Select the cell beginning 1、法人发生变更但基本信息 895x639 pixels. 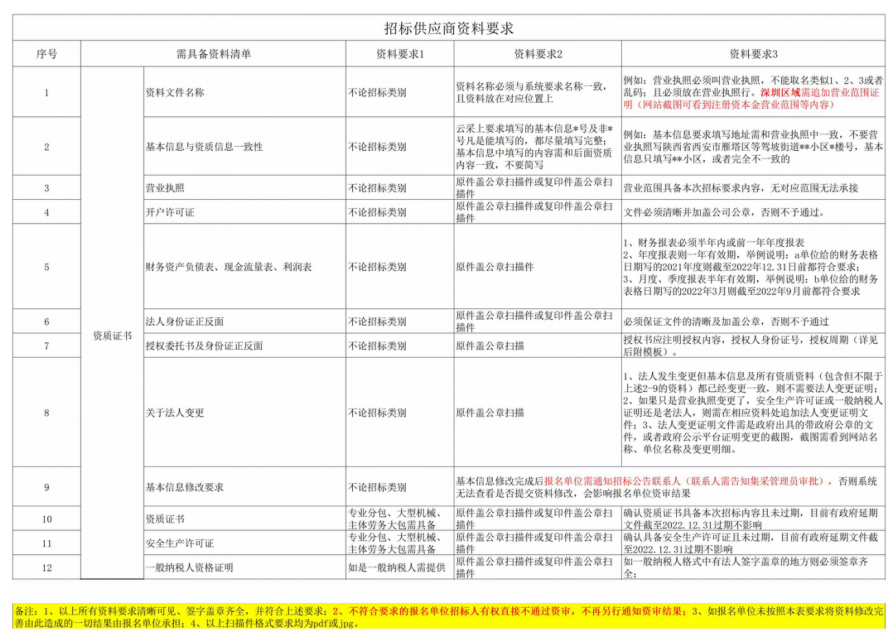pos(753,412)
